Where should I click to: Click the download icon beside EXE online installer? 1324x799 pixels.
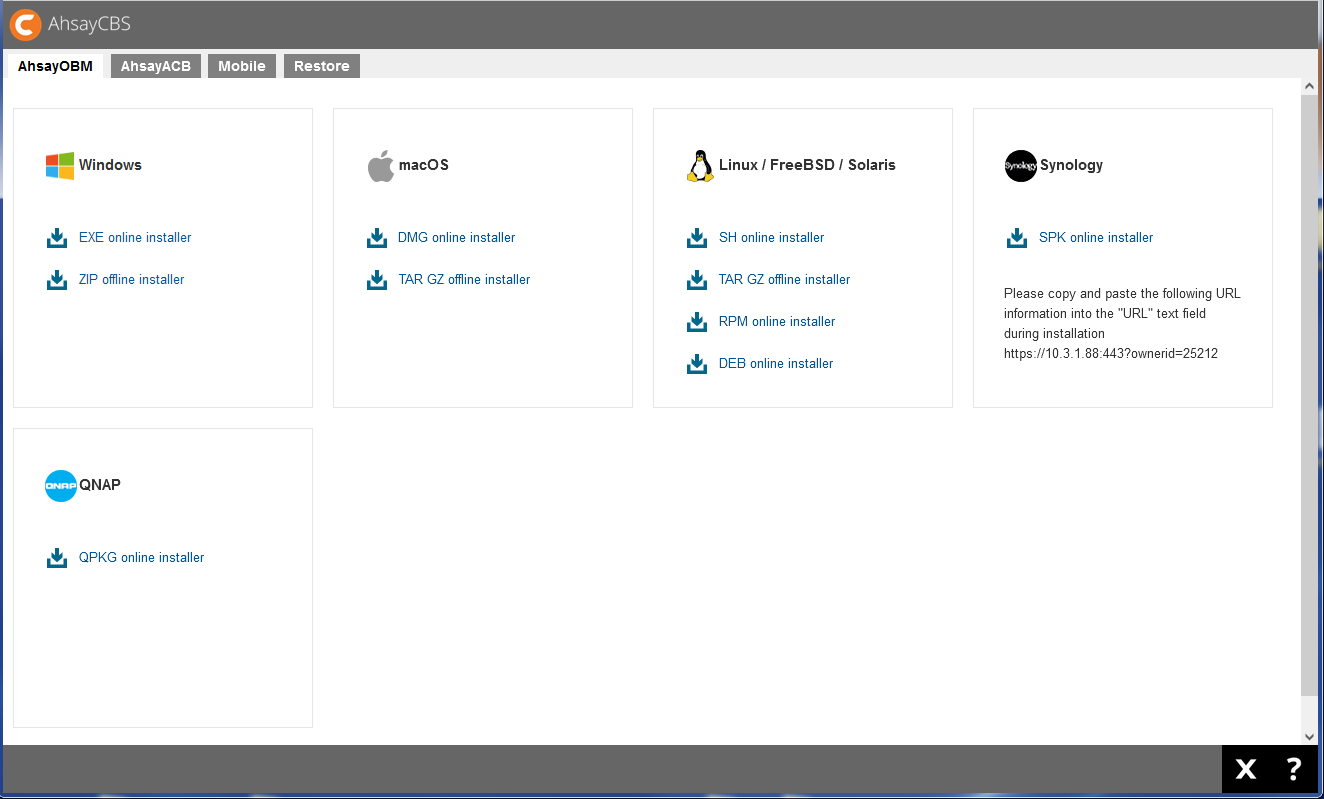57,237
